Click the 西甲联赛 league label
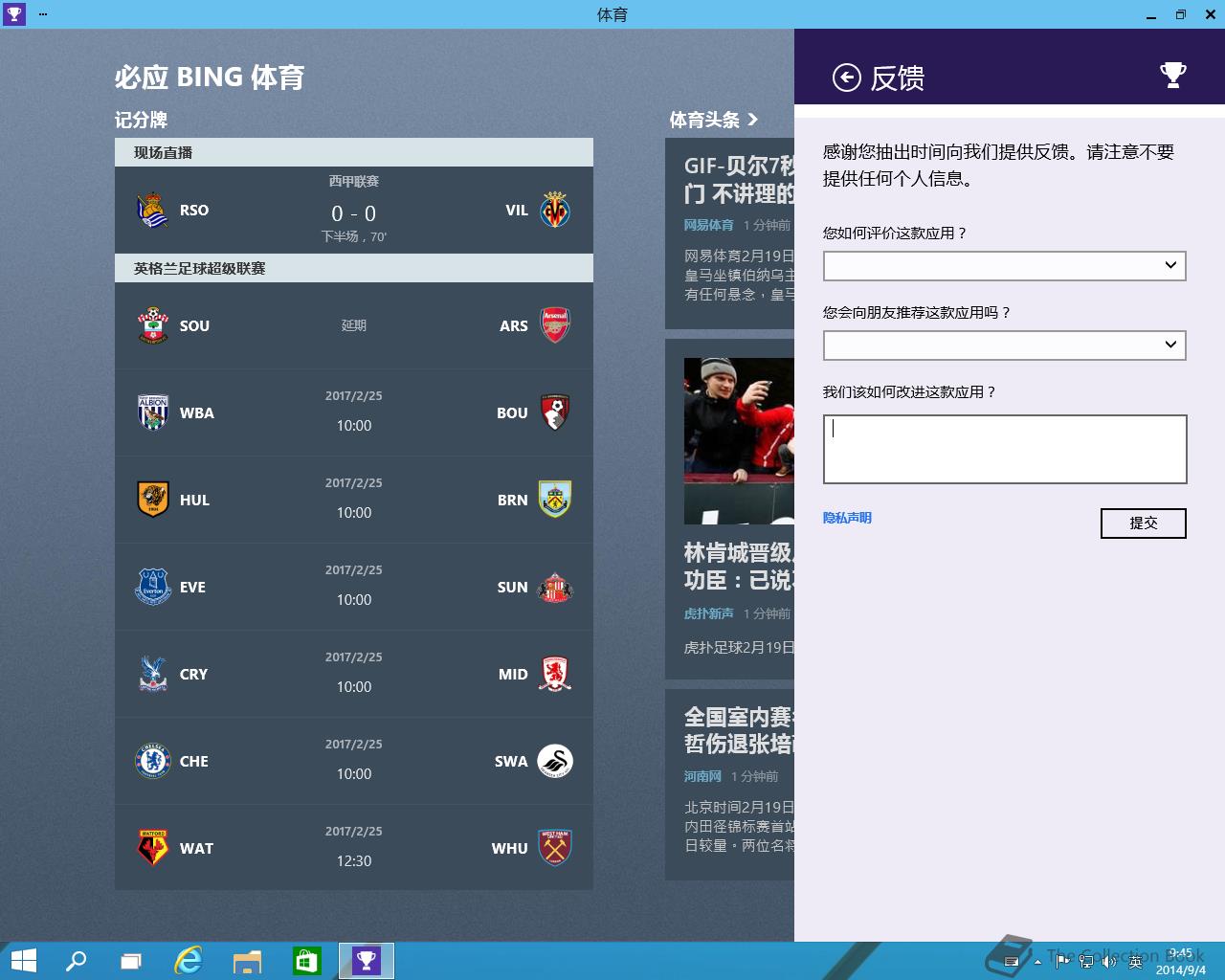Screen dimensions: 1225x980 point(354,182)
